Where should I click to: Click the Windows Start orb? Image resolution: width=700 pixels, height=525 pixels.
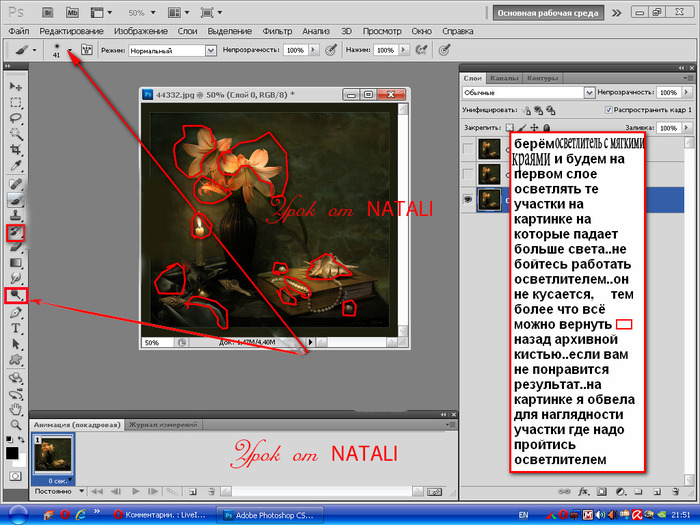click(18, 514)
